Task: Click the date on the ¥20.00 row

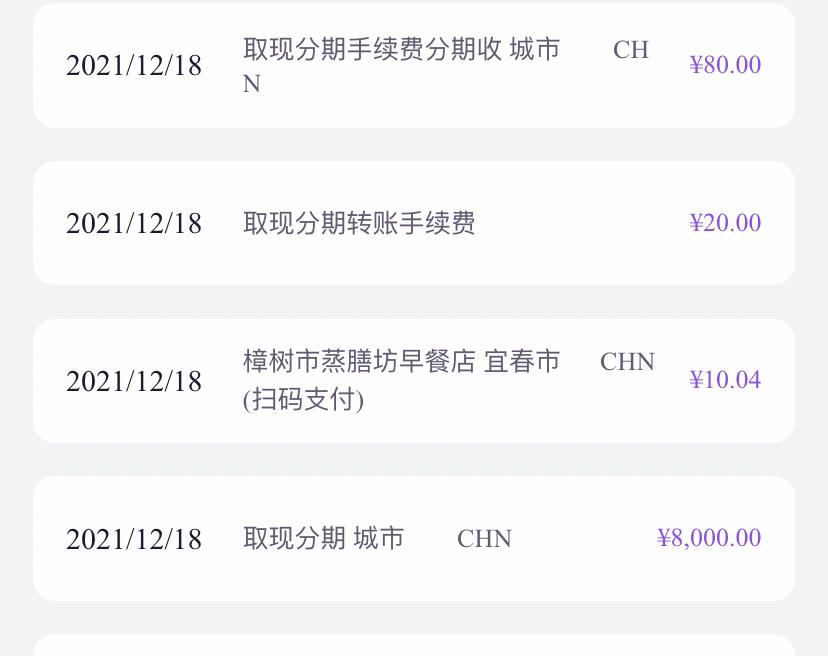Action: pyautogui.click(x=134, y=223)
